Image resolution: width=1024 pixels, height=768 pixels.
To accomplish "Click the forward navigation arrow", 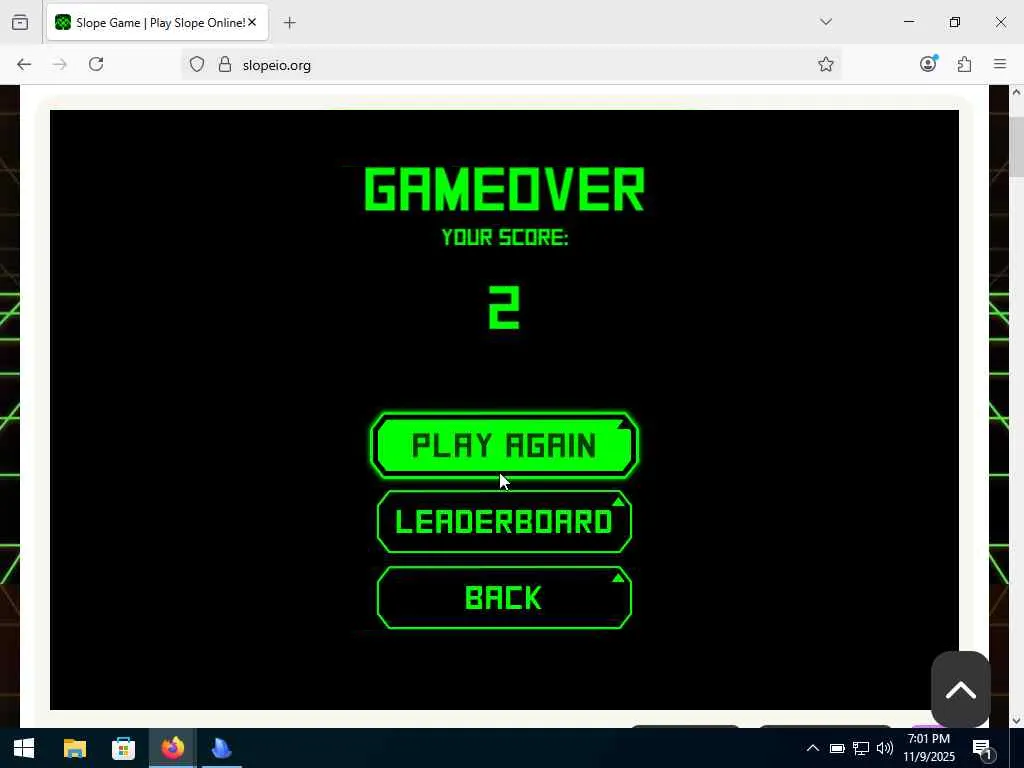I will [59, 64].
